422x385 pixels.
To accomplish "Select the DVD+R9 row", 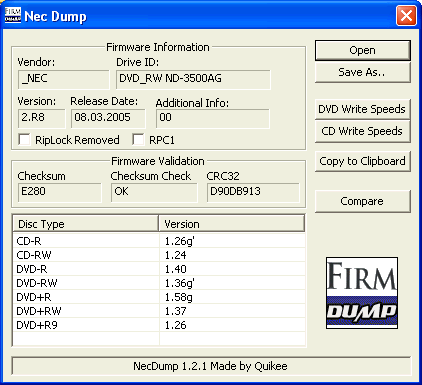I will point(159,325).
